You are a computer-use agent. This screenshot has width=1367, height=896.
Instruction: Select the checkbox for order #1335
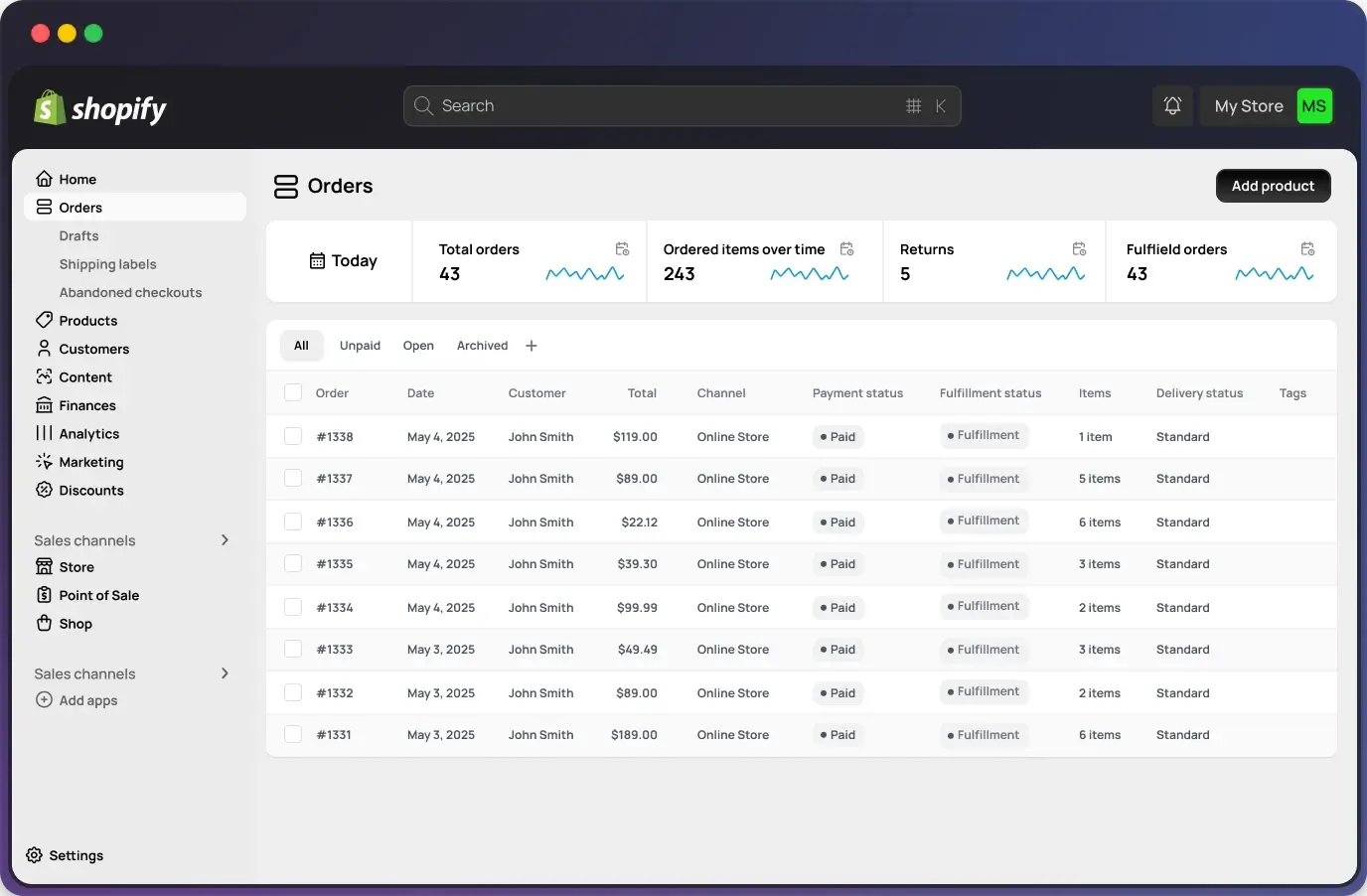pyautogui.click(x=293, y=563)
